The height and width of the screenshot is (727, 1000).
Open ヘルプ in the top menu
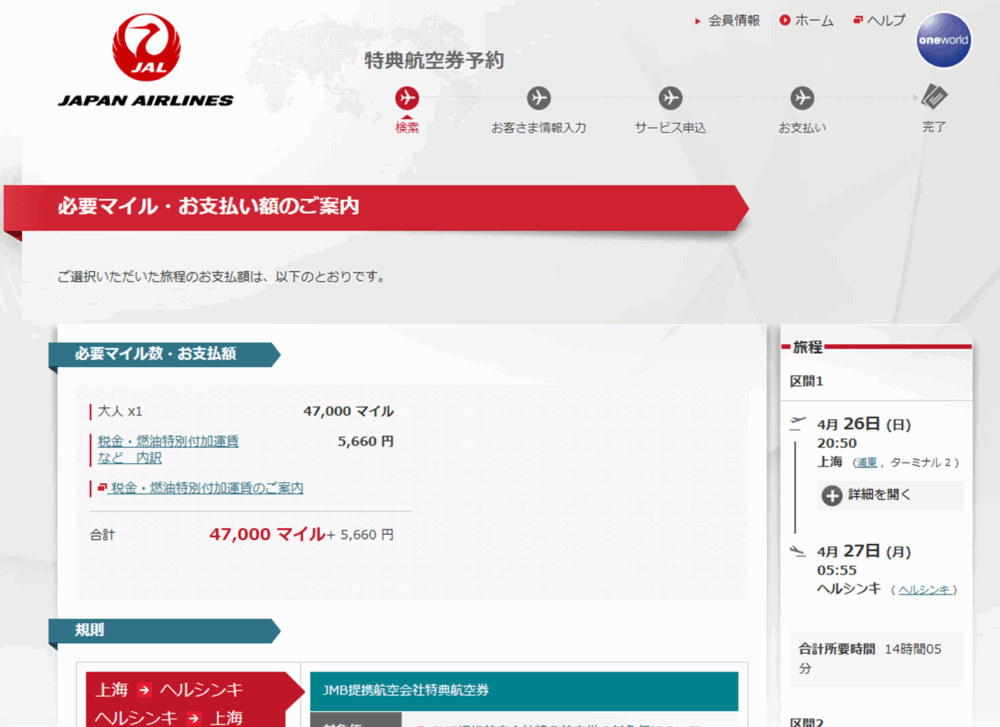(x=885, y=20)
